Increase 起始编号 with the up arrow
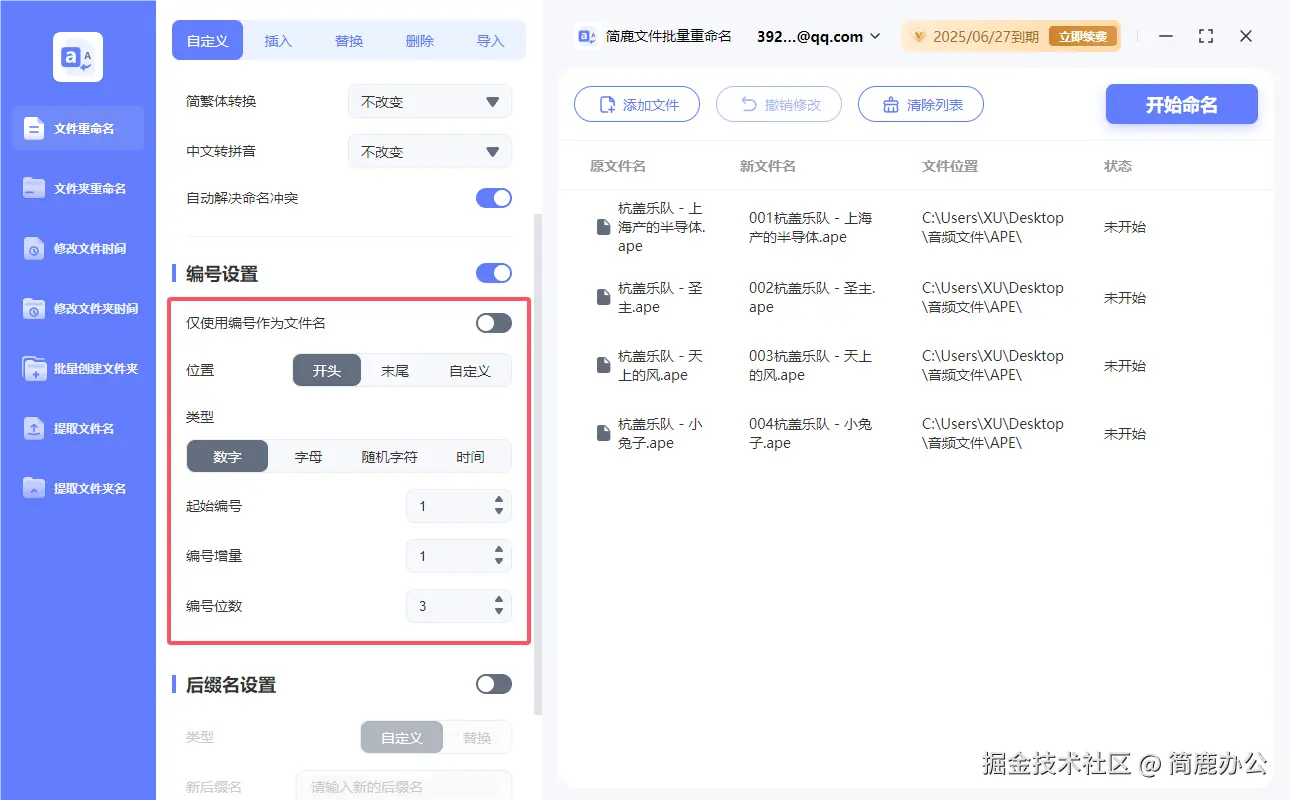Image resolution: width=1290 pixels, height=800 pixels. tap(498, 501)
